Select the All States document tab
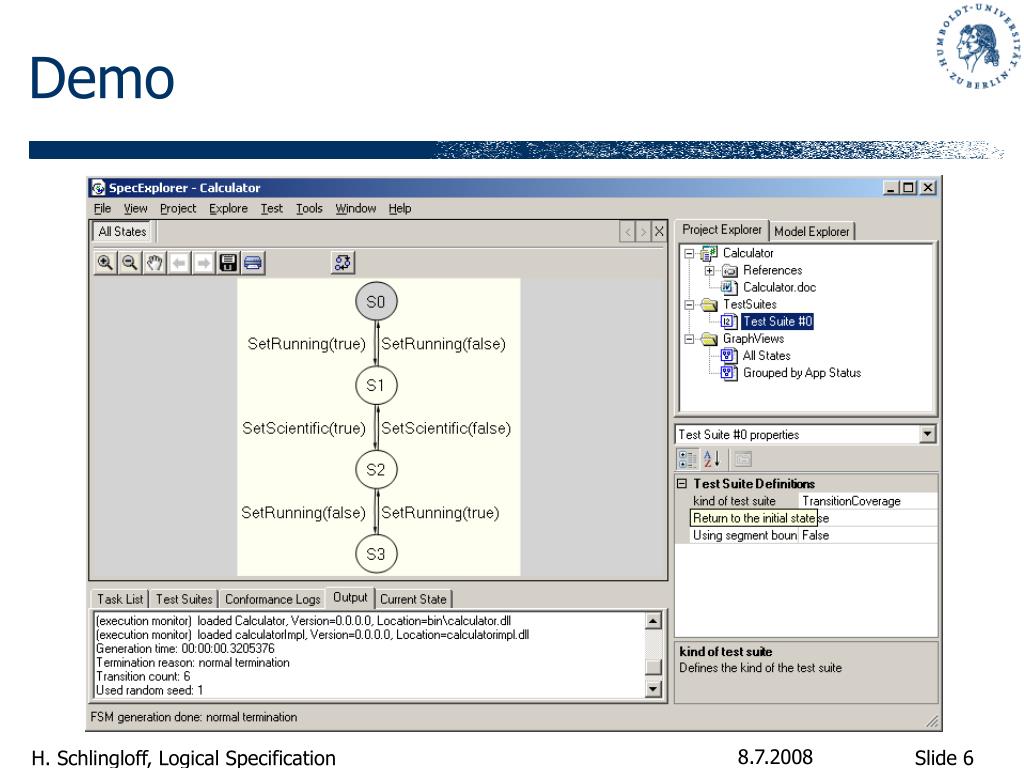Screen dimensions: 1024x768 122,232
